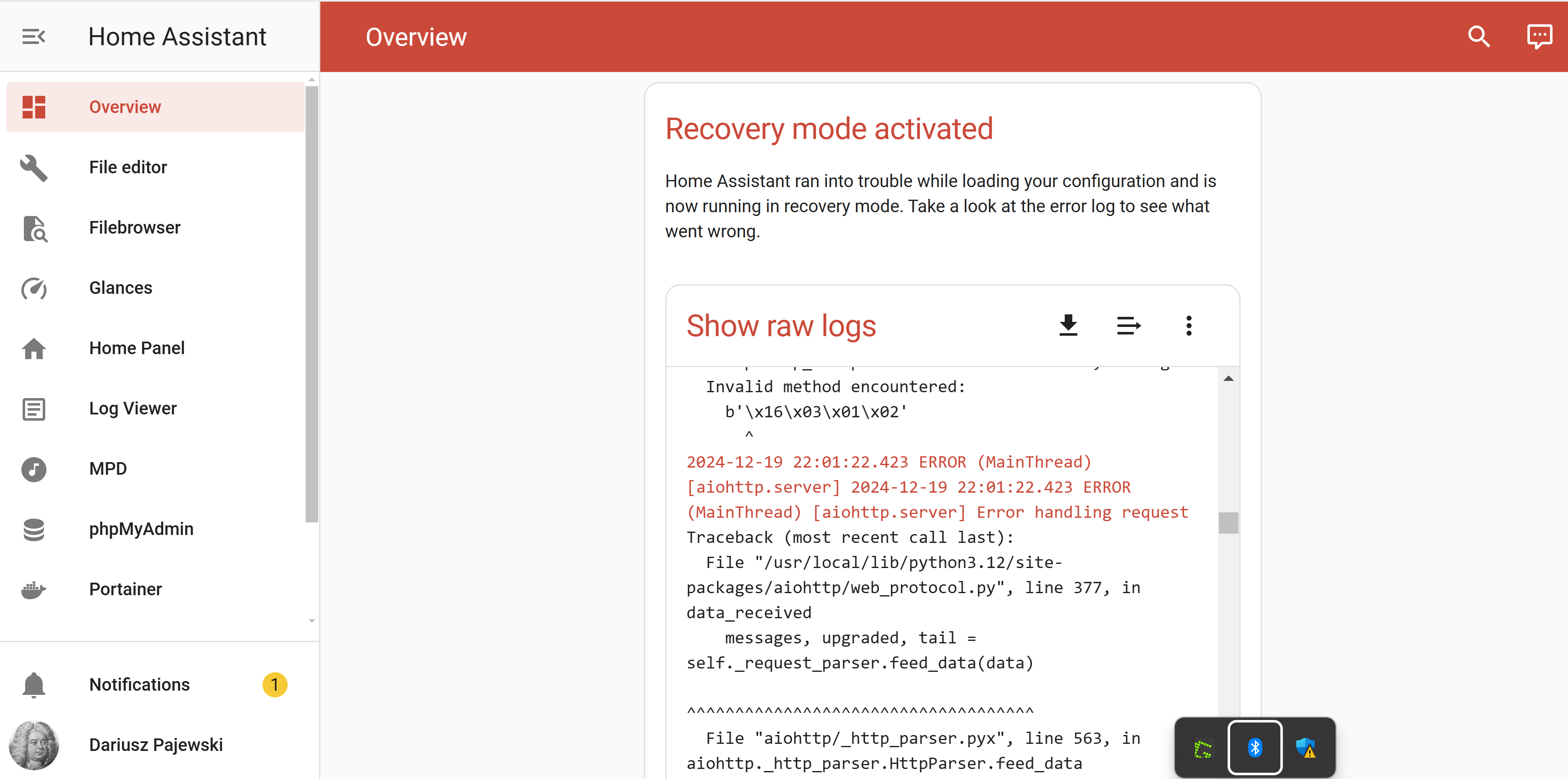
Task: Open Portainer from the sidebar
Action: coord(125,589)
